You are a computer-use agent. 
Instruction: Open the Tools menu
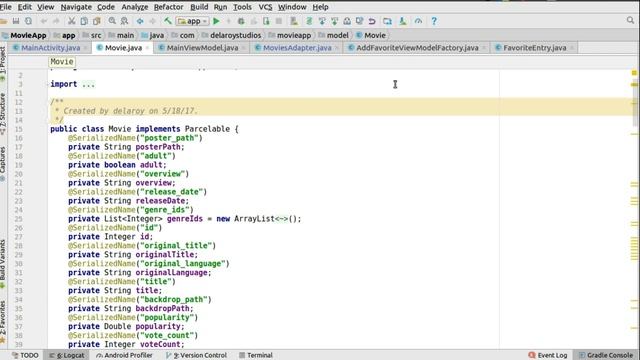(x=242, y=7)
